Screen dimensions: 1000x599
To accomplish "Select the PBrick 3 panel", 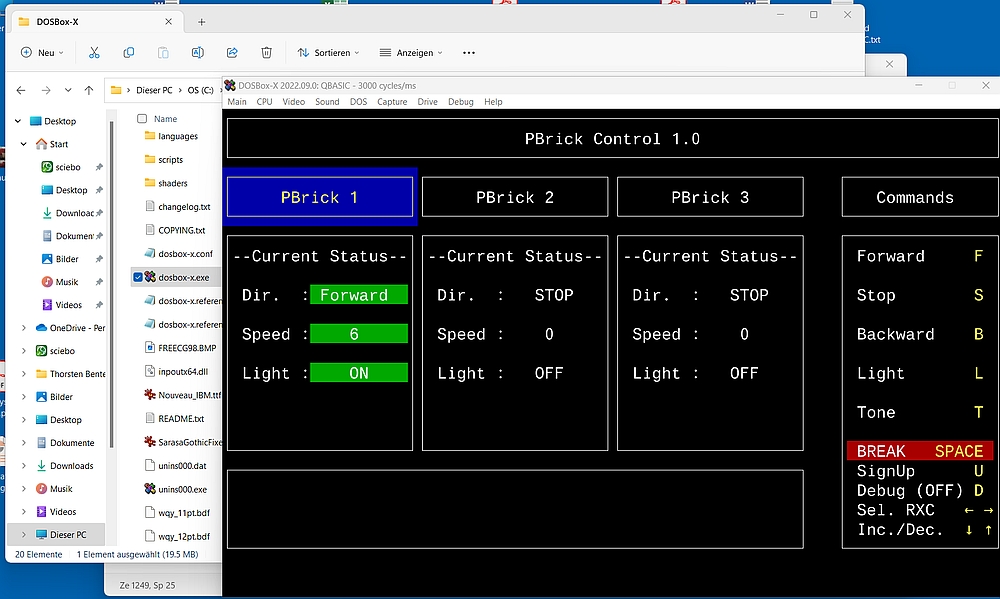I will (710, 197).
